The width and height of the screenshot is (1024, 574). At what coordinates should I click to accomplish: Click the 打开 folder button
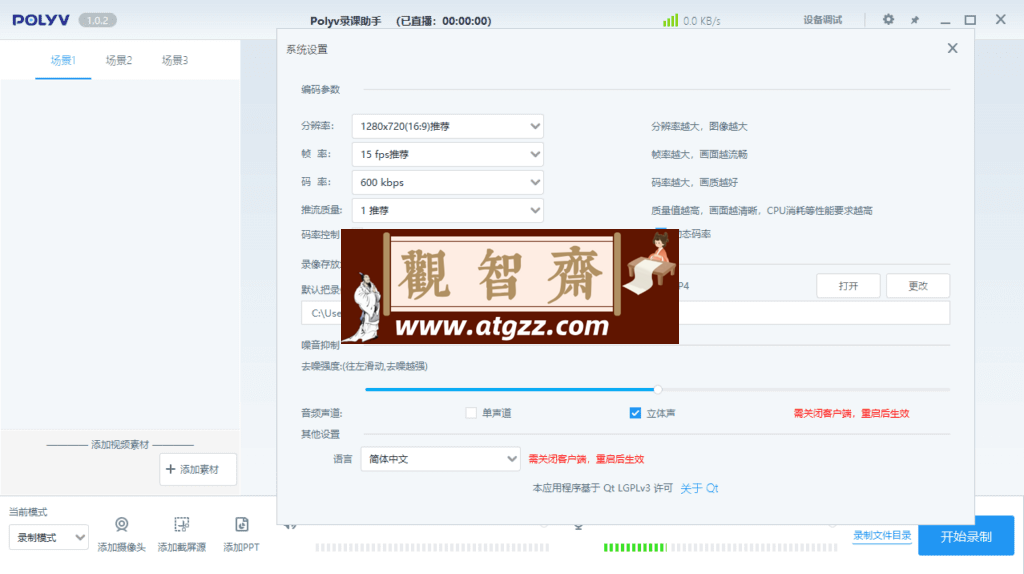pyautogui.click(x=848, y=286)
